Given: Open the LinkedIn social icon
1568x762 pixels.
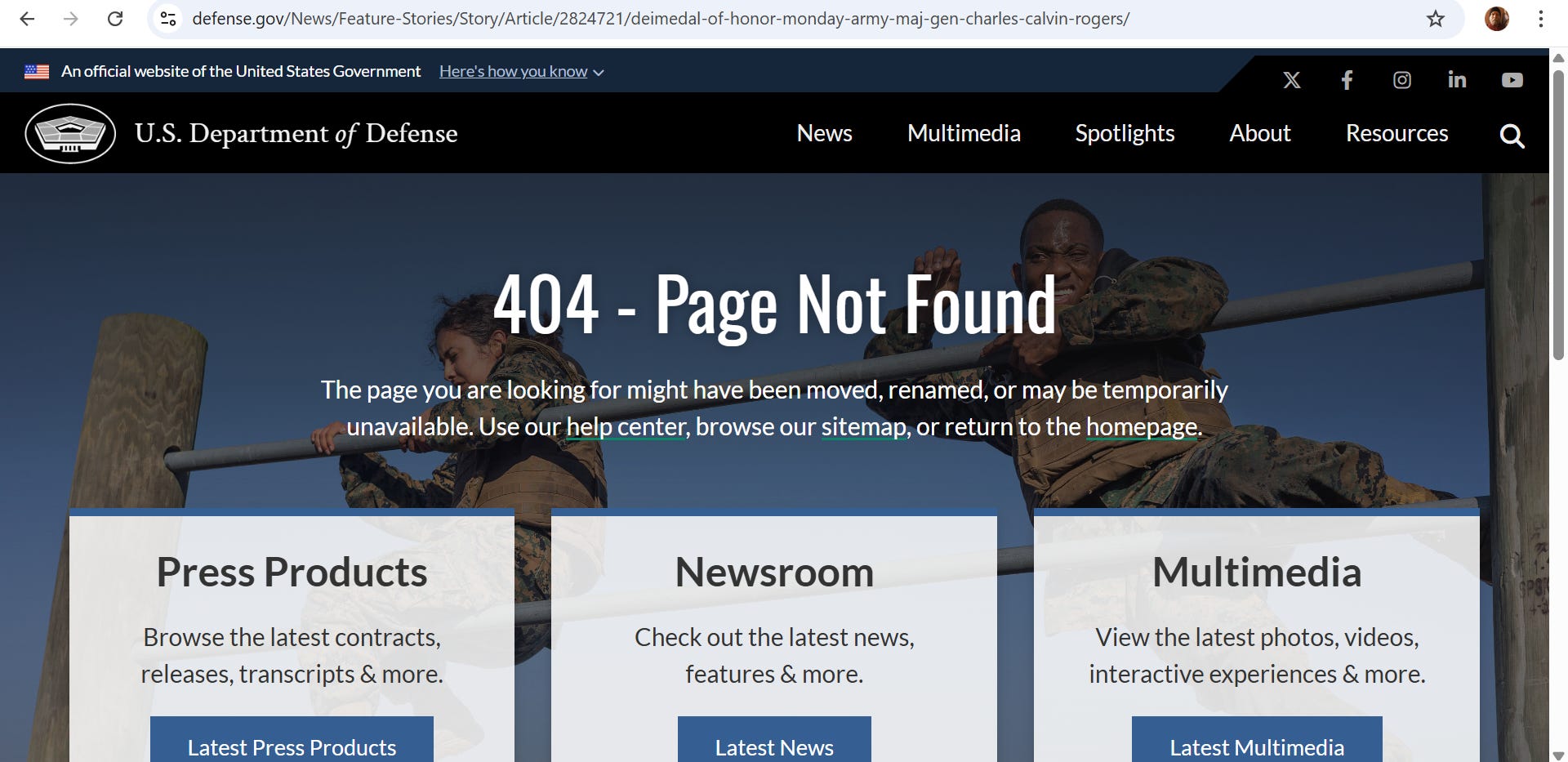Looking at the screenshot, I should 1457,79.
